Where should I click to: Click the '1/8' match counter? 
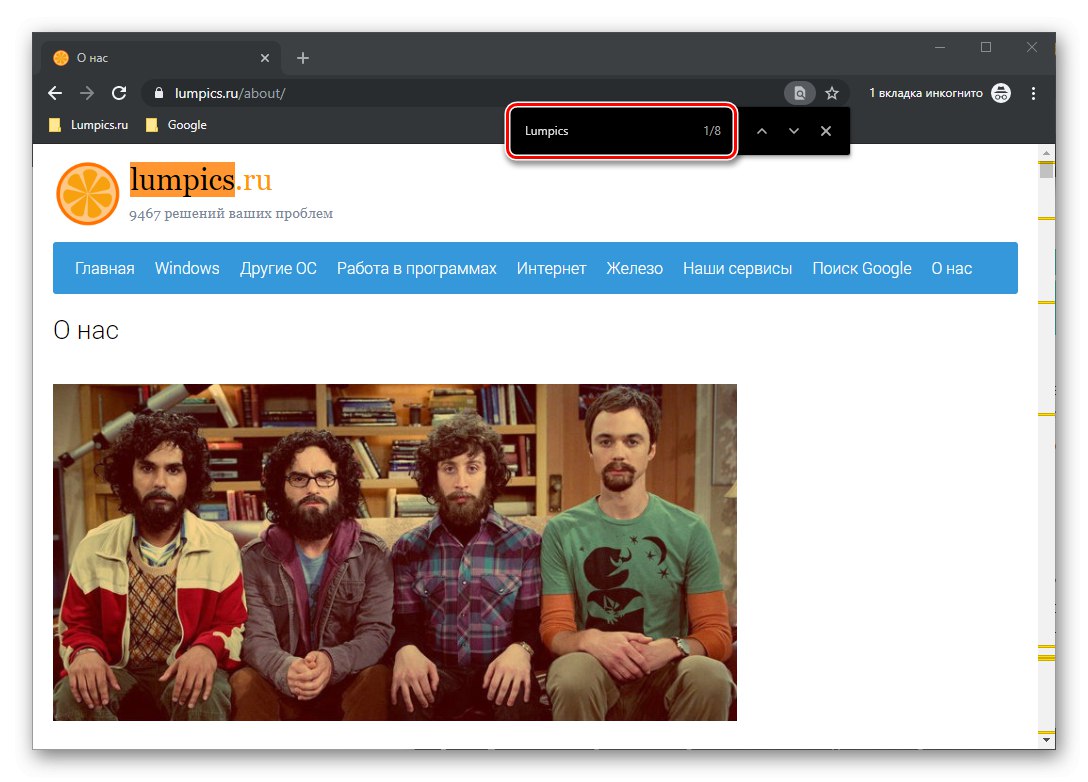tap(712, 131)
